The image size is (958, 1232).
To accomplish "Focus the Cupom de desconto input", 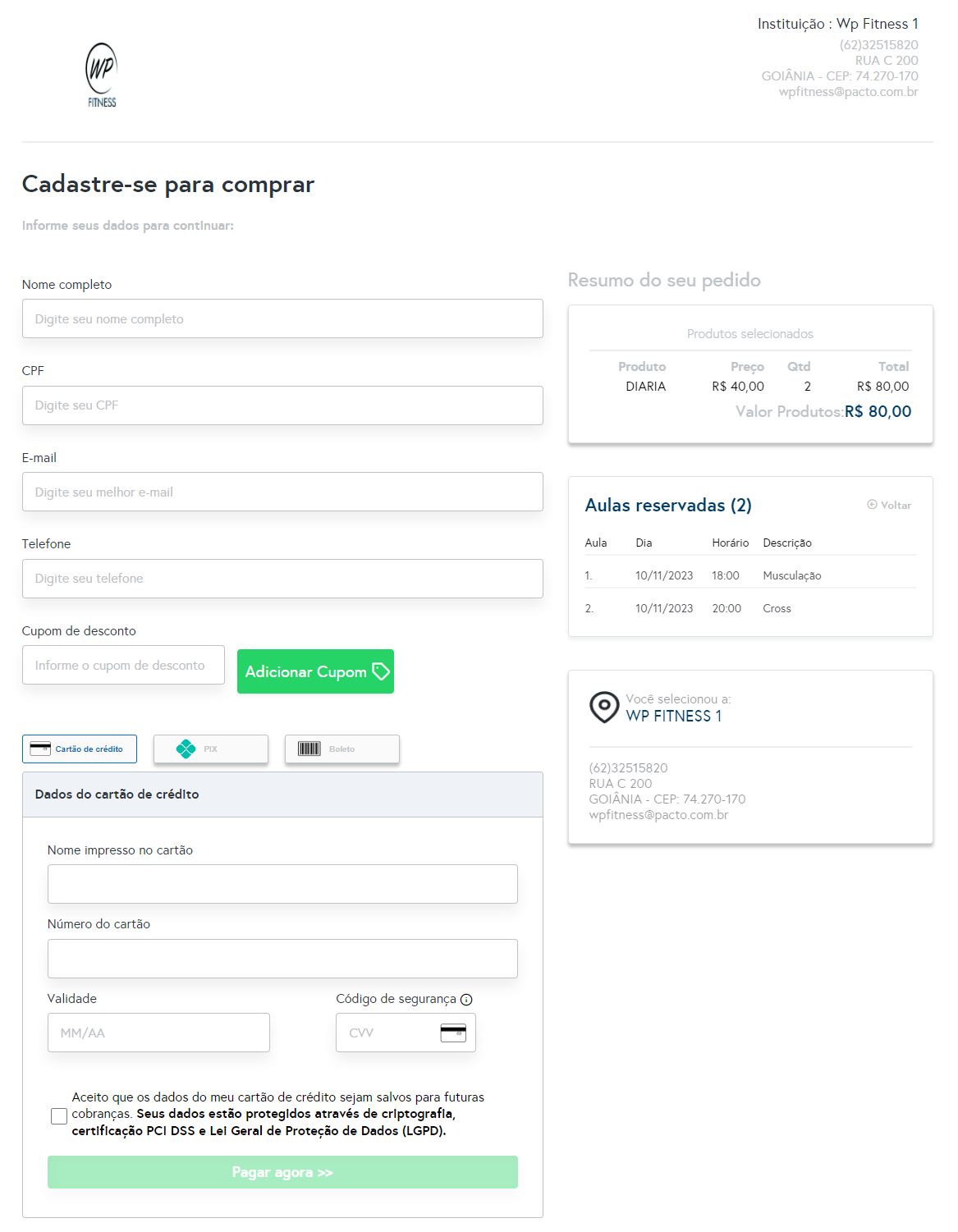I will [123, 665].
